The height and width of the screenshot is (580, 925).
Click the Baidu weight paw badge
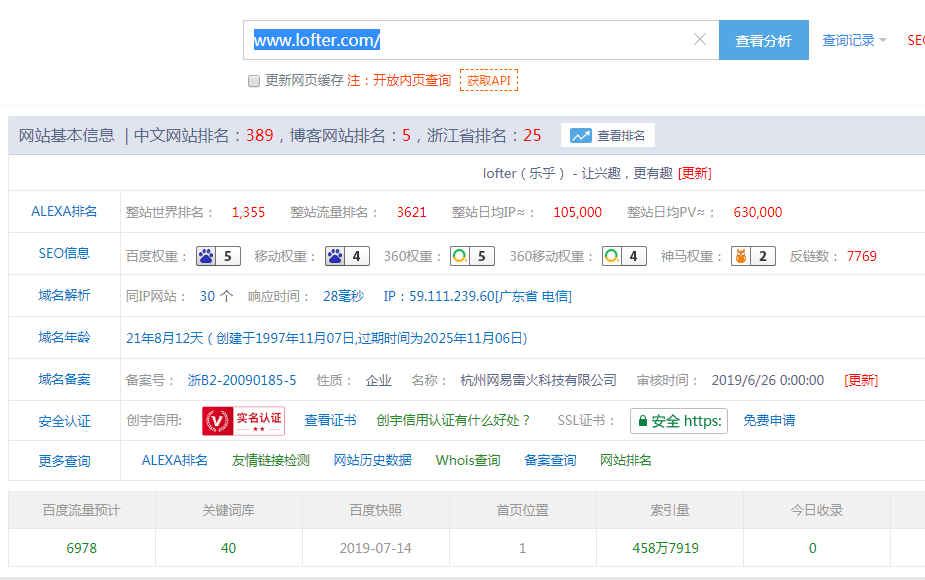pyautogui.click(x=219, y=256)
